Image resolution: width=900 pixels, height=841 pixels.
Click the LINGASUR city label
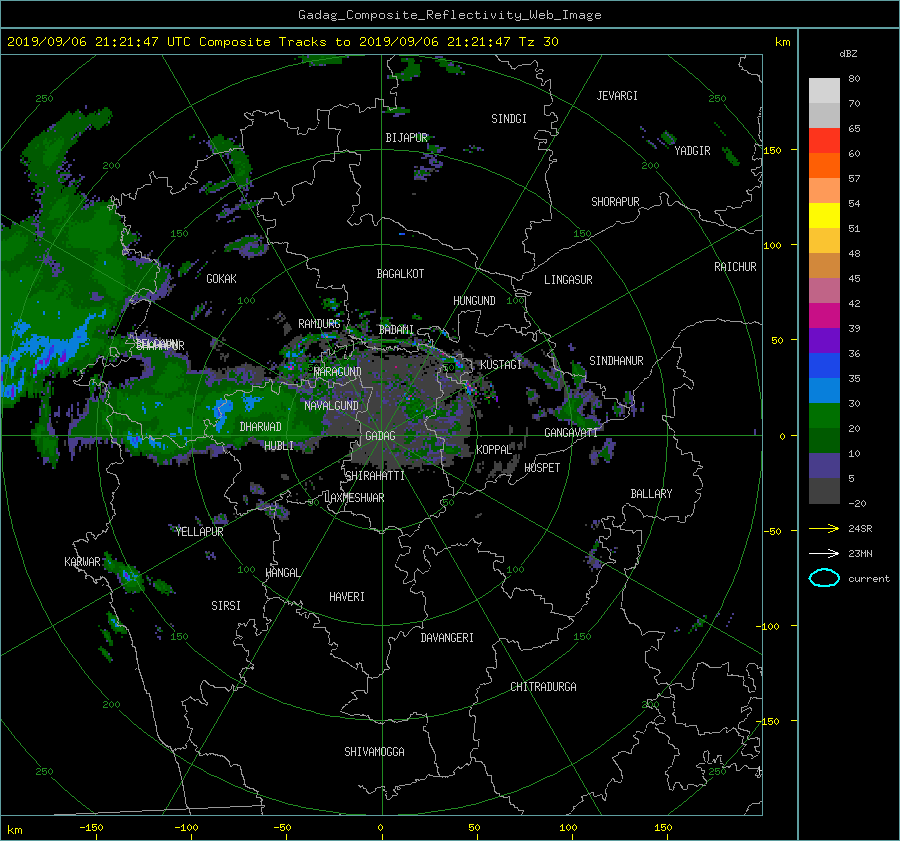coord(568,280)
